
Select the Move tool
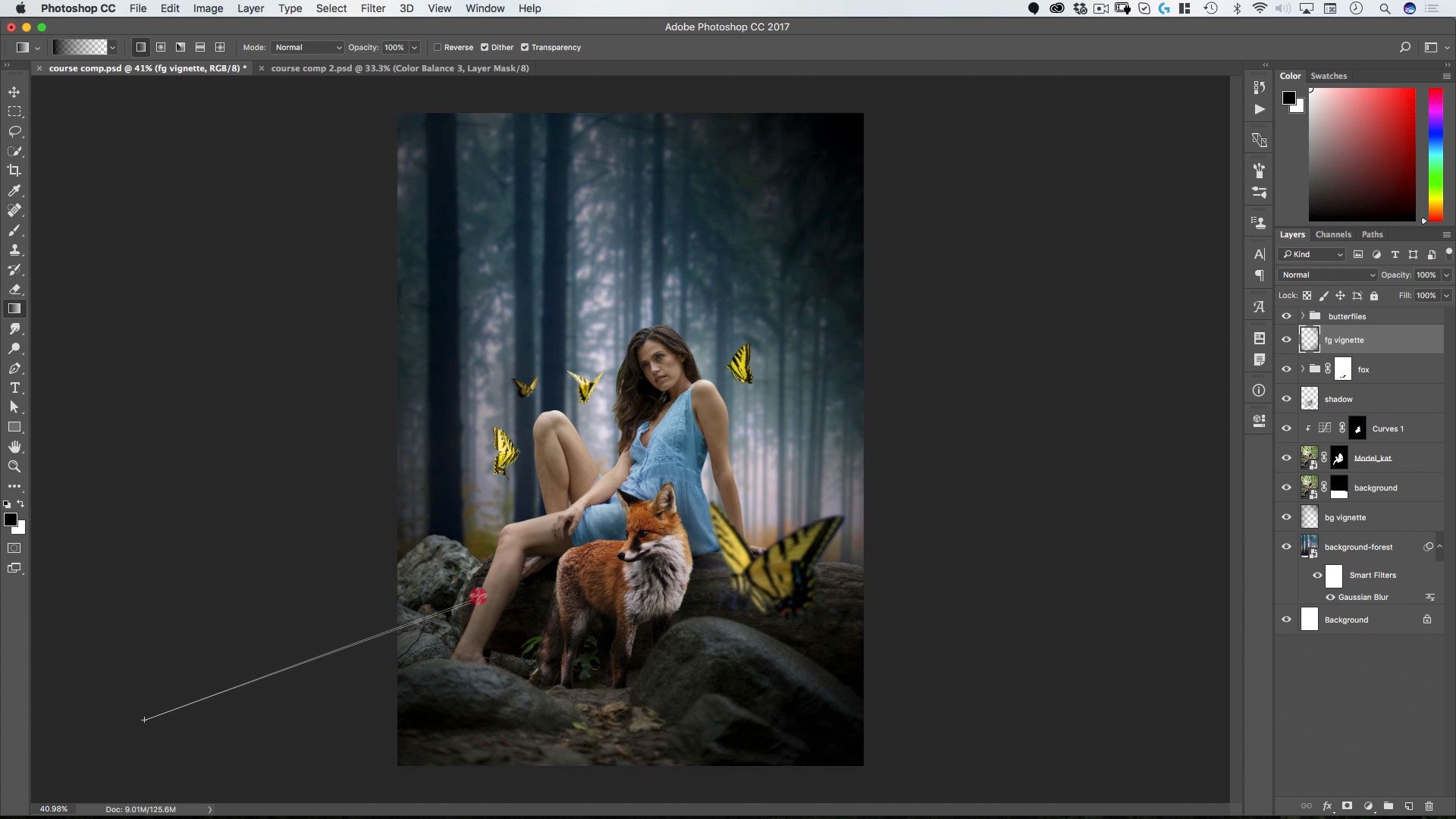tap(14, 92)
